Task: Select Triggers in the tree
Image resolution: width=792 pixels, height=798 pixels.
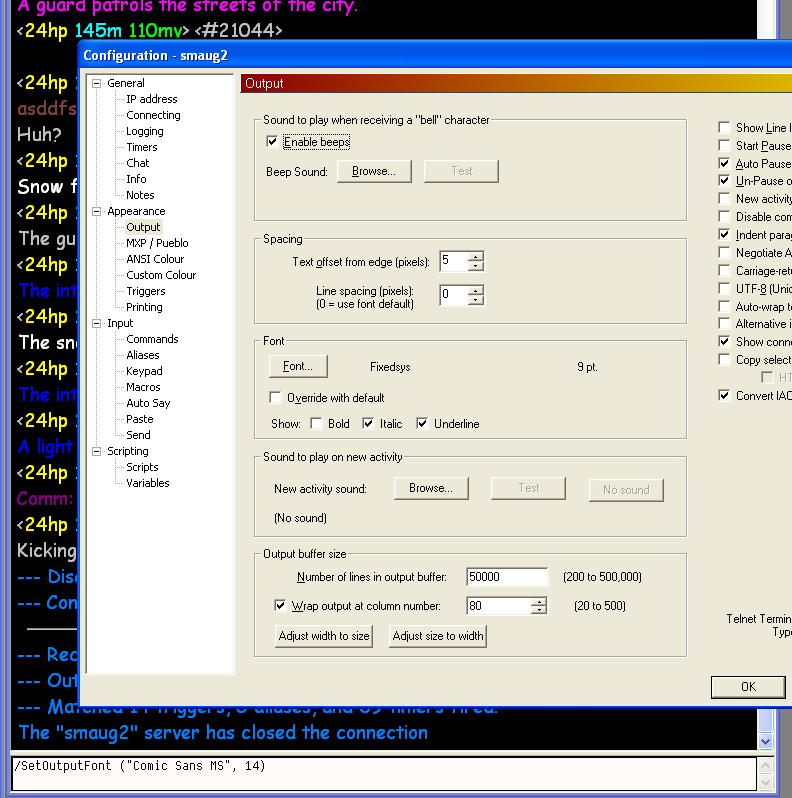Action: [x=146, y=291]
